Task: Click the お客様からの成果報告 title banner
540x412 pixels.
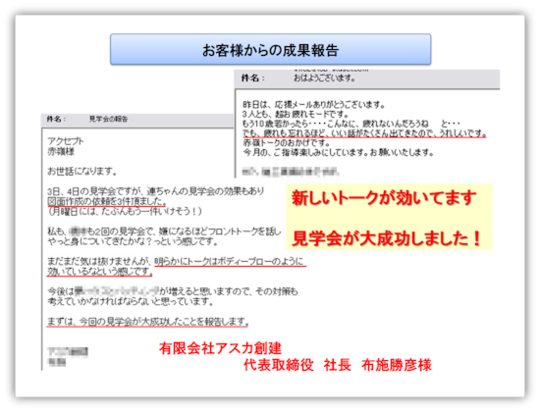Action: [x=270, y=49]
